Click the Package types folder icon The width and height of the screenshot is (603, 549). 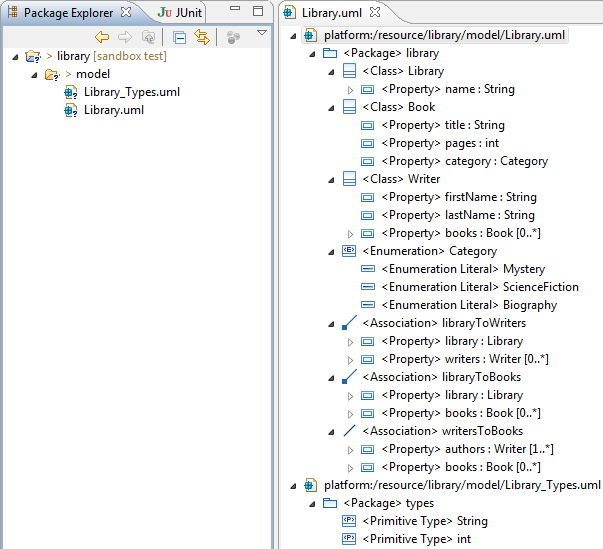[330, 503]
